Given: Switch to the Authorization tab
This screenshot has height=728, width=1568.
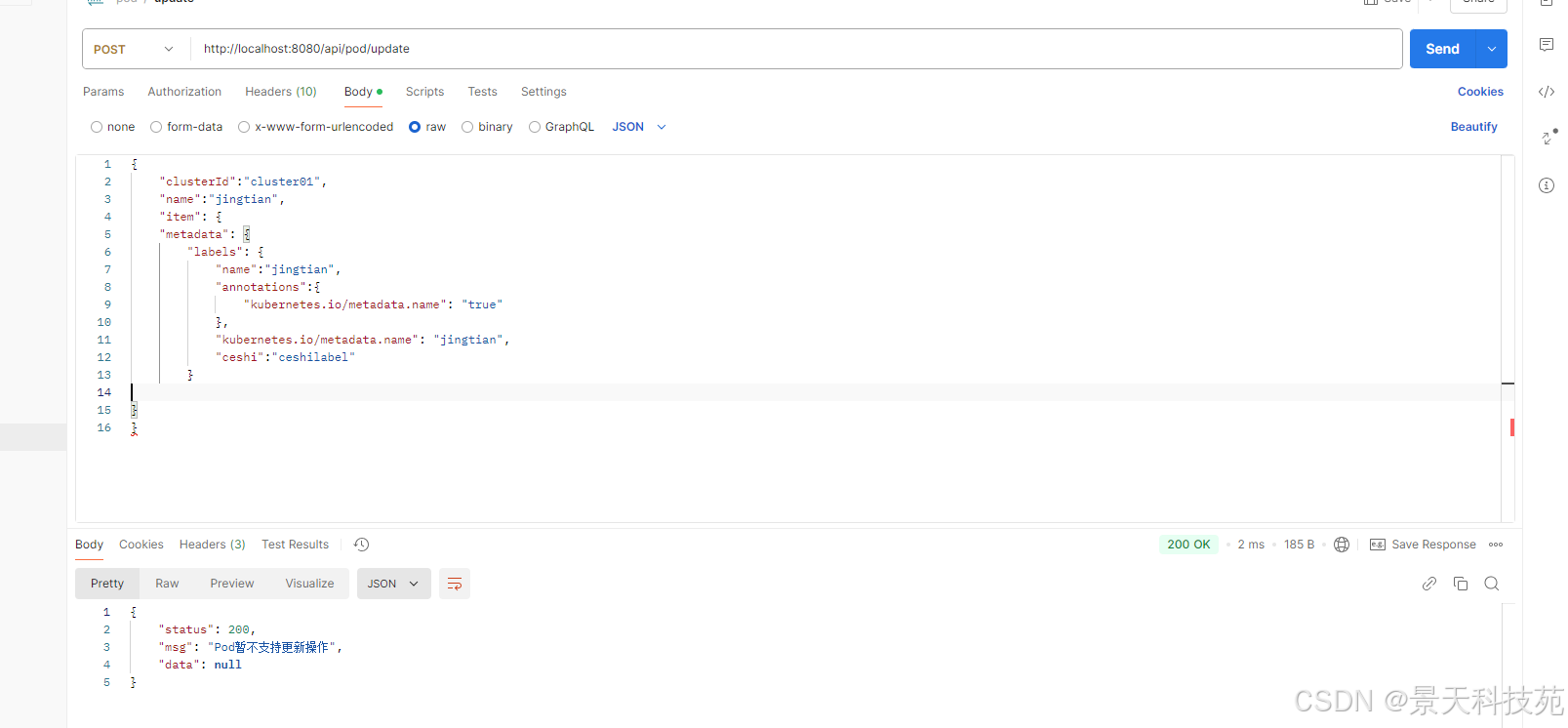Looking at the screenshot, I should pos(184,92).
